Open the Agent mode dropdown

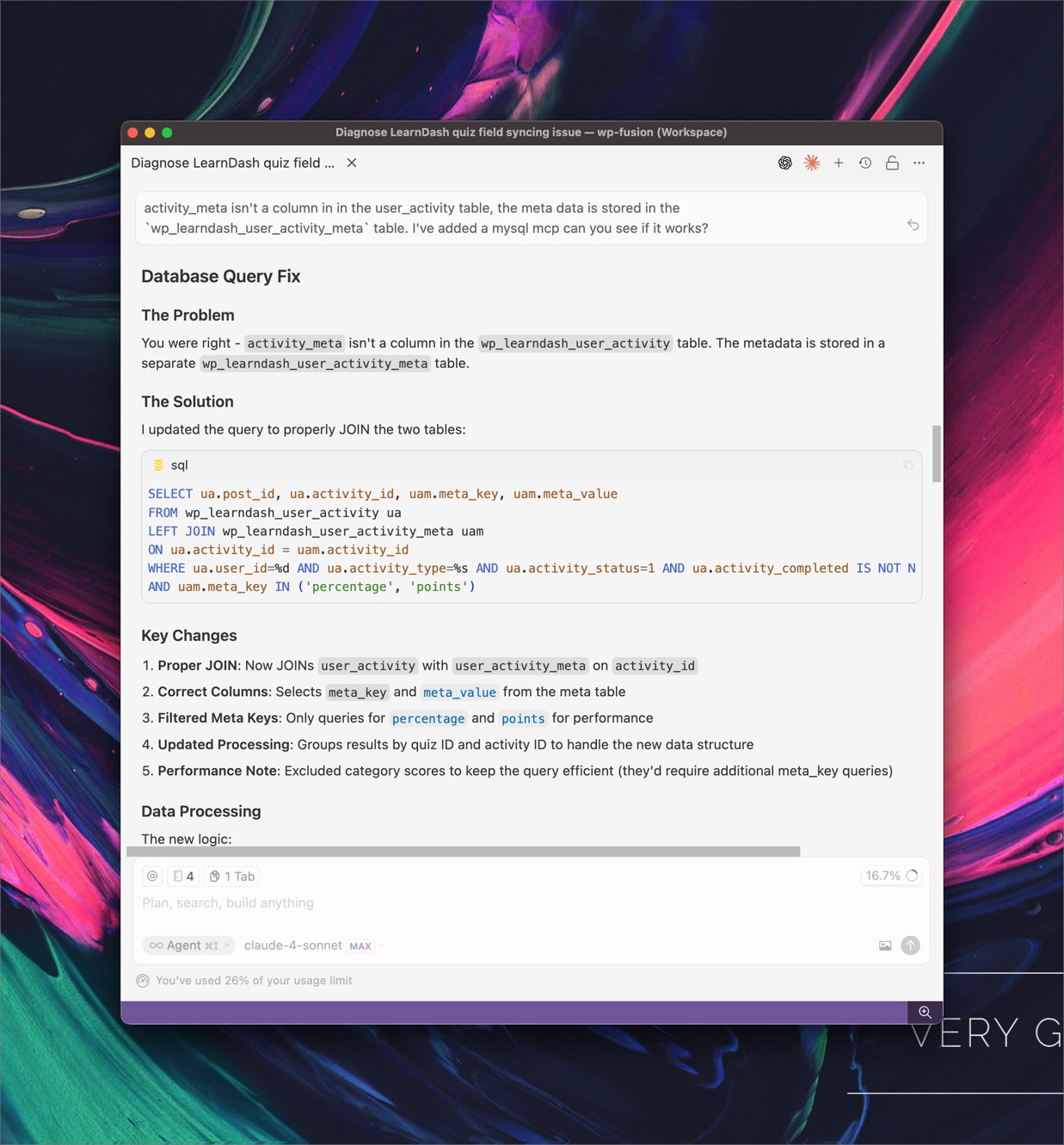point(188,945)
